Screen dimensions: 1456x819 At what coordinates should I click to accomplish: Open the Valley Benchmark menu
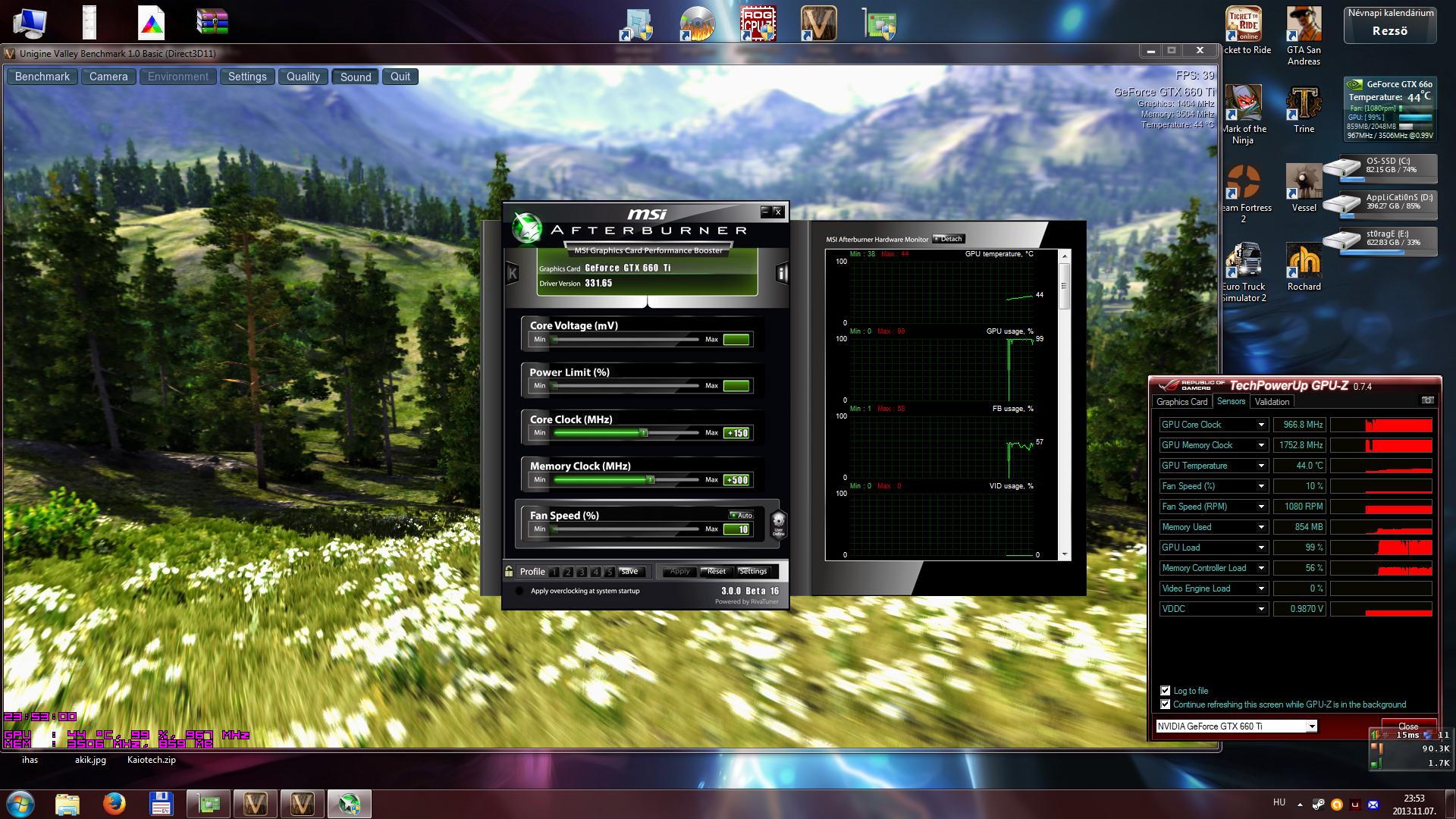point(42,77)
